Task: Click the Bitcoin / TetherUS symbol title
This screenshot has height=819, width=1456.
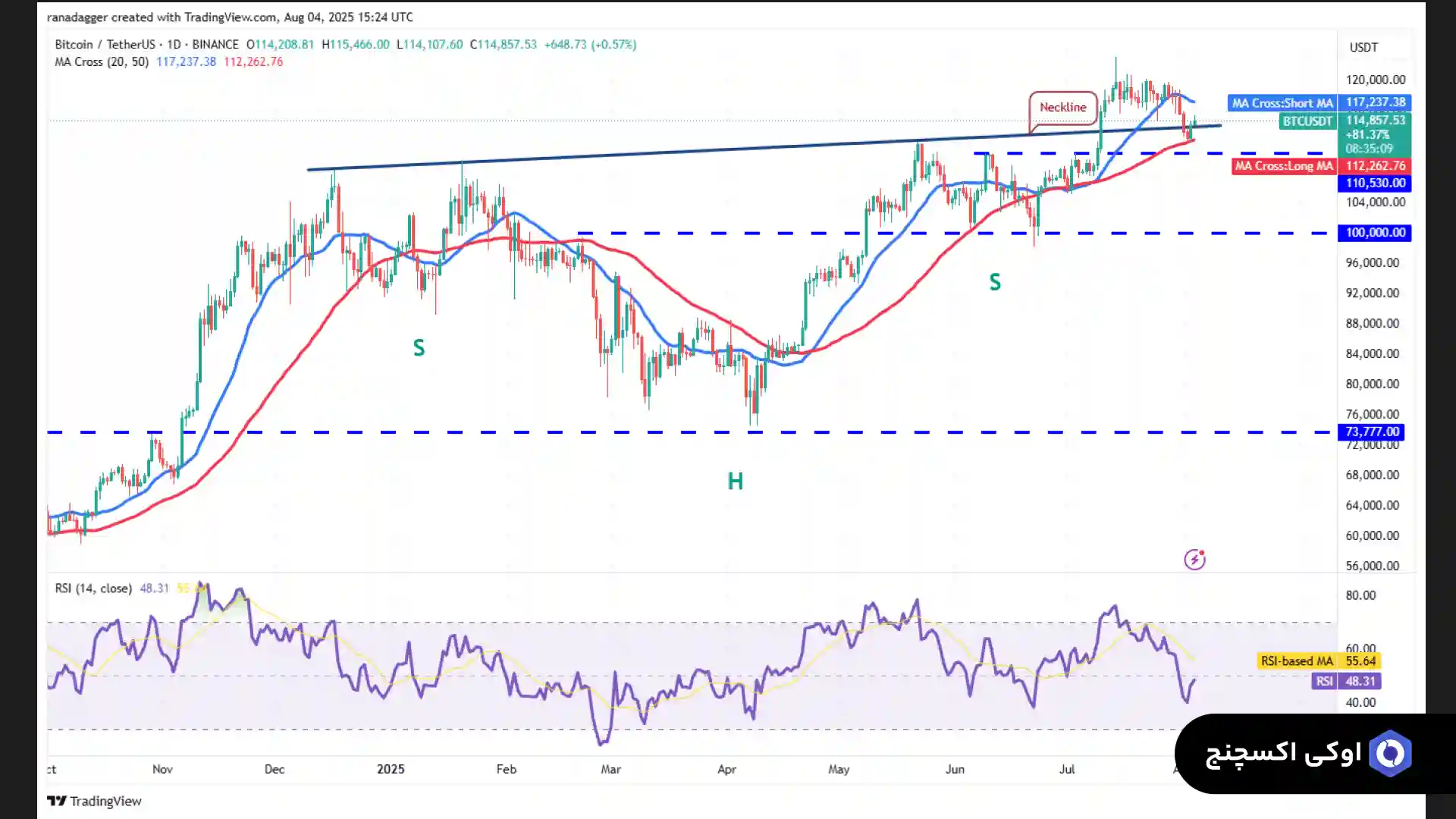Action: pyautogui.click(x=105, y=45)
